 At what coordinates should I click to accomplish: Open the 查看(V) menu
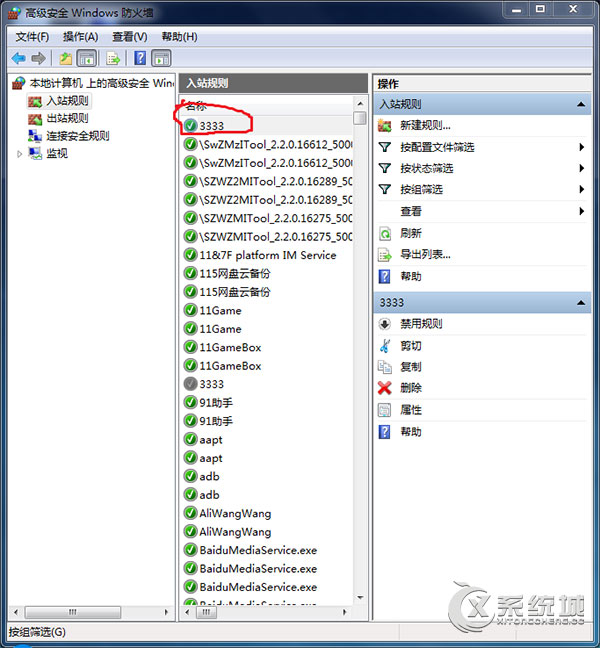pyautogui.click(x=130, y=37)
